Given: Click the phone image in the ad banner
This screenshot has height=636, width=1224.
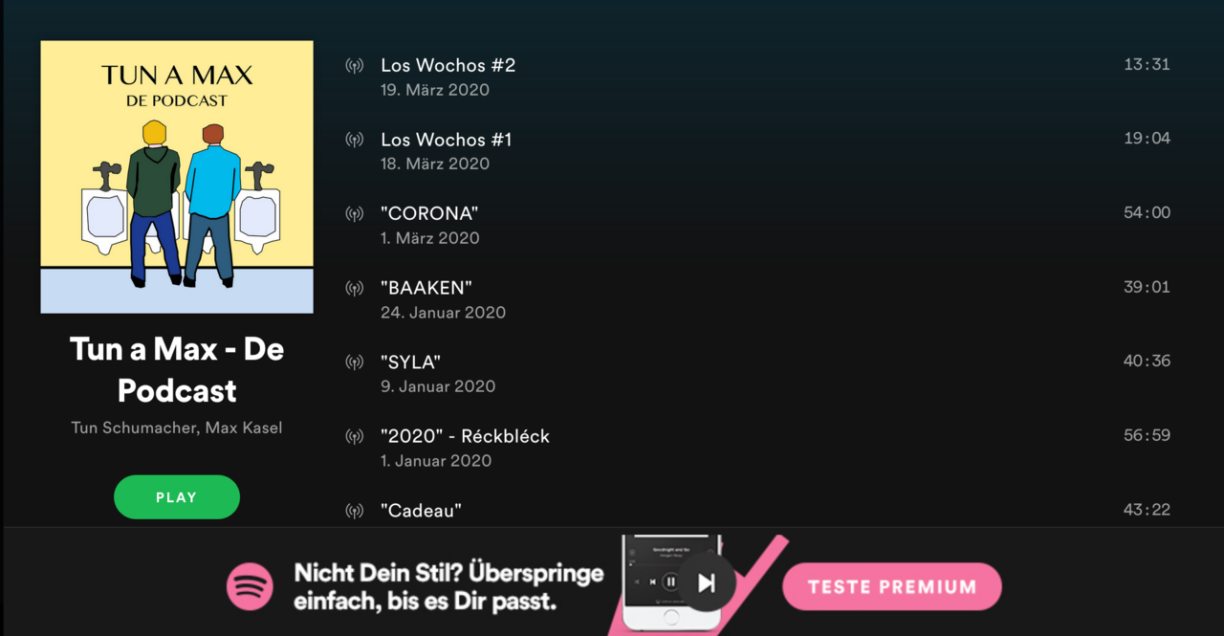Looking at the screenshot, I should tap(672, 582).
